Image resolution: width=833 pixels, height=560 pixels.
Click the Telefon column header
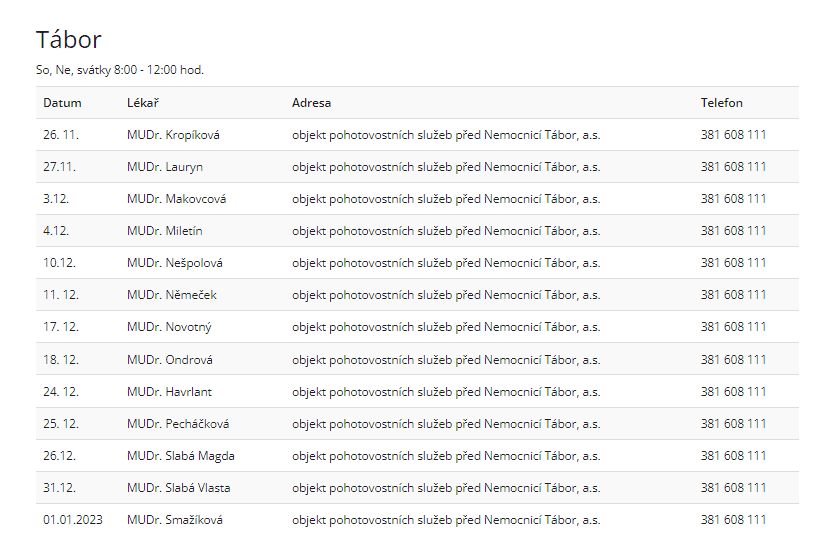[721, 103]
